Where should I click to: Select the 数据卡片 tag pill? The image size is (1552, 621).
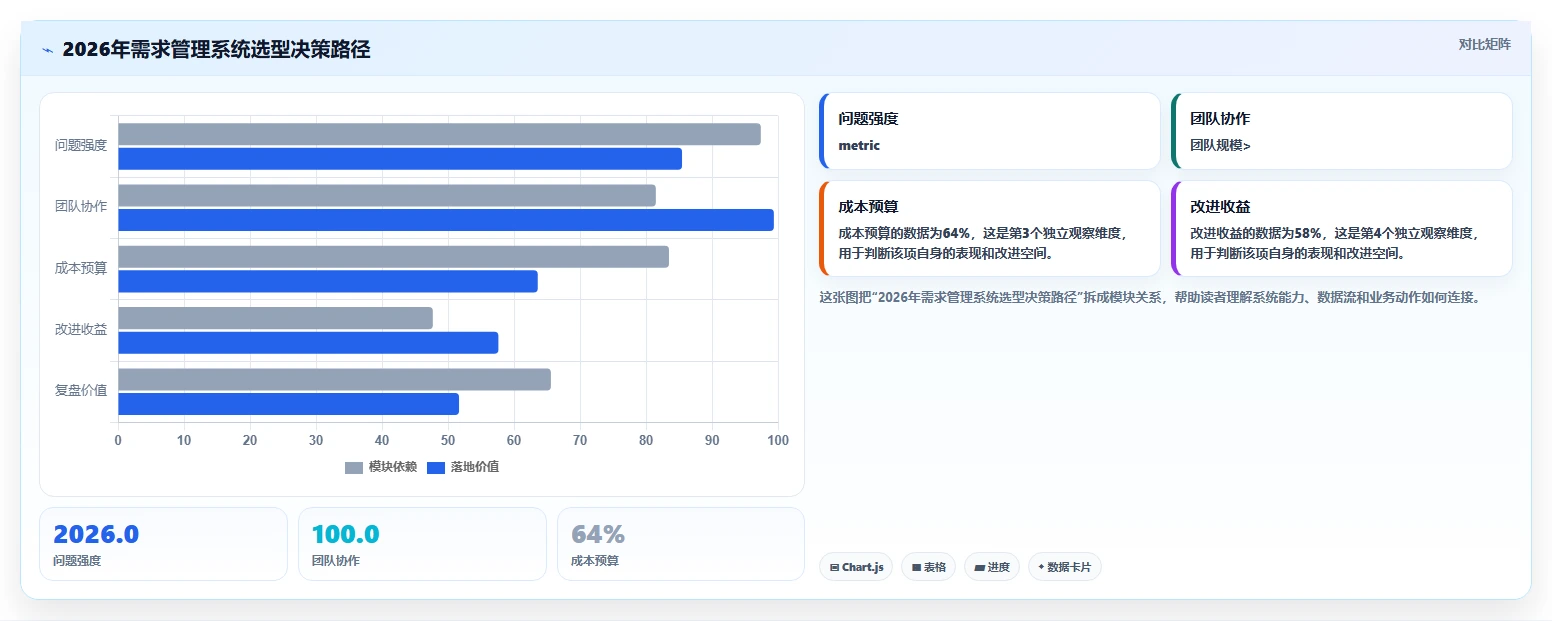click(x=1065, y=567)
